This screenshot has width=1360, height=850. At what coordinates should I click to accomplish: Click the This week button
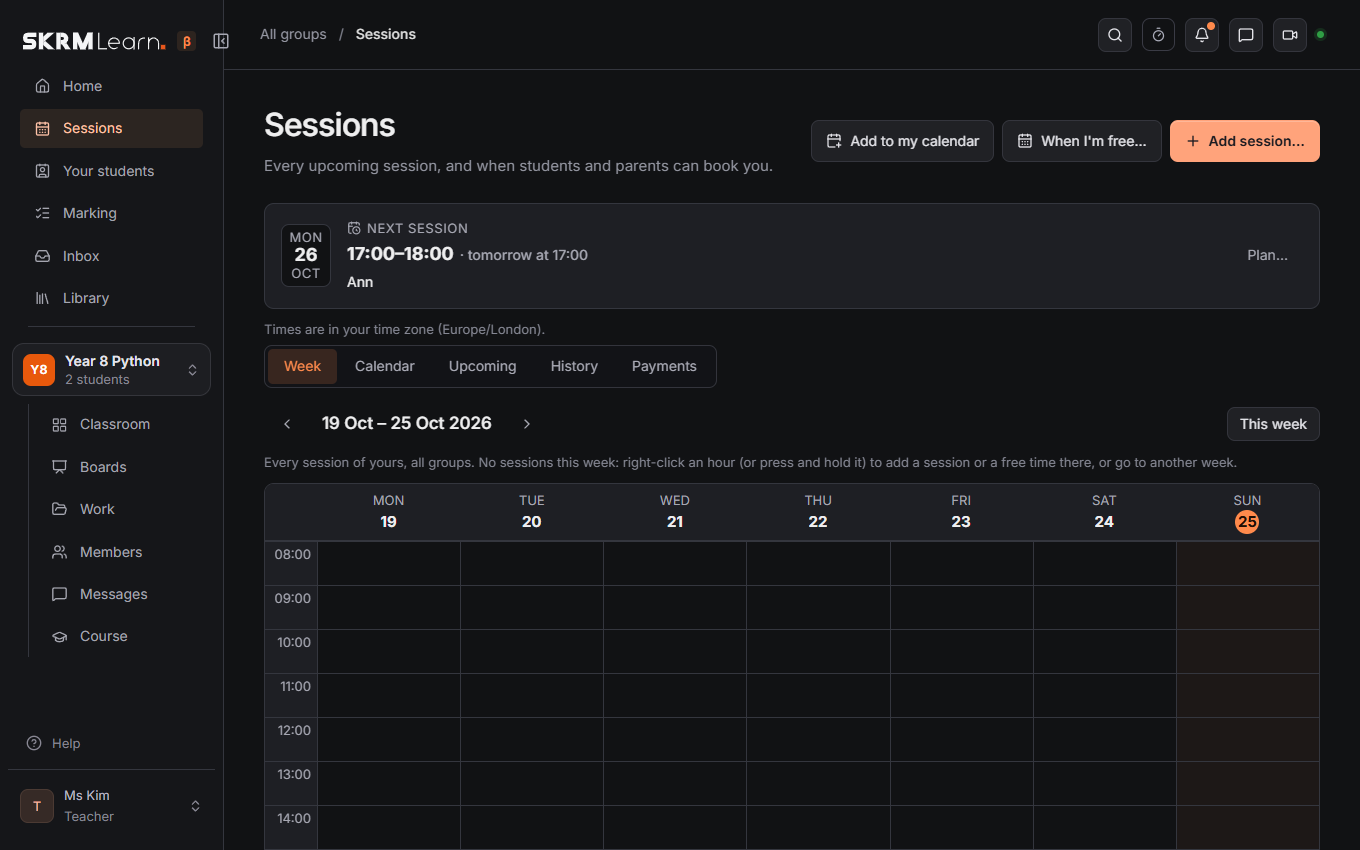(1273, 424)
